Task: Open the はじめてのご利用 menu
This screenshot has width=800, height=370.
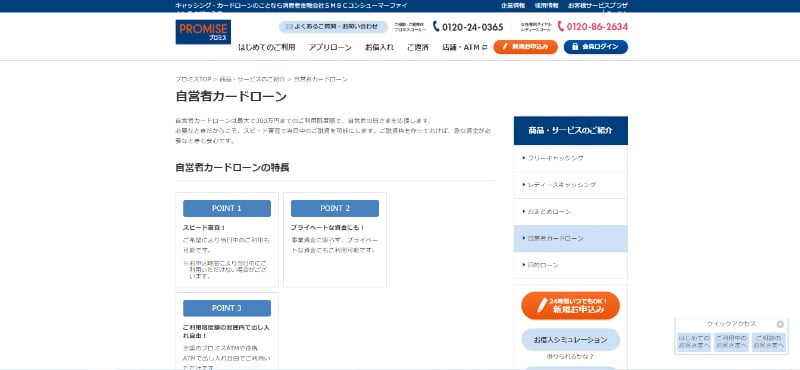Action: pyautogui.click(x=267, y=47)
